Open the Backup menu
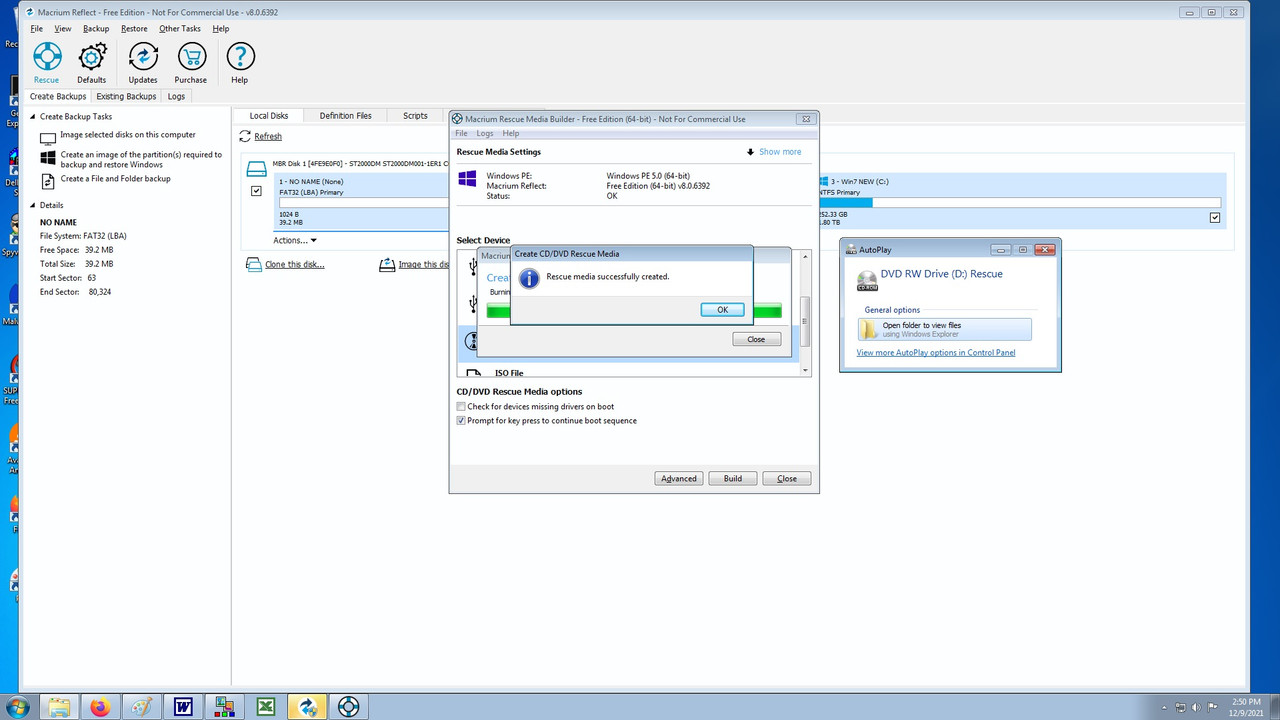 [x=96, y=29]
